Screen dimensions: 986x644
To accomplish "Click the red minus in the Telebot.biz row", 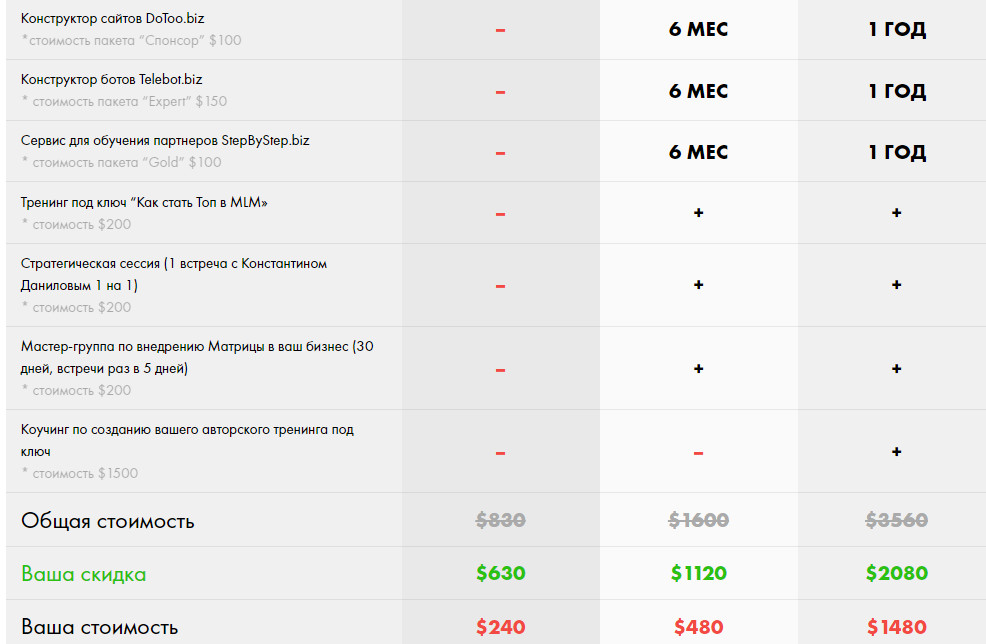I will click(x=500, y=92).
